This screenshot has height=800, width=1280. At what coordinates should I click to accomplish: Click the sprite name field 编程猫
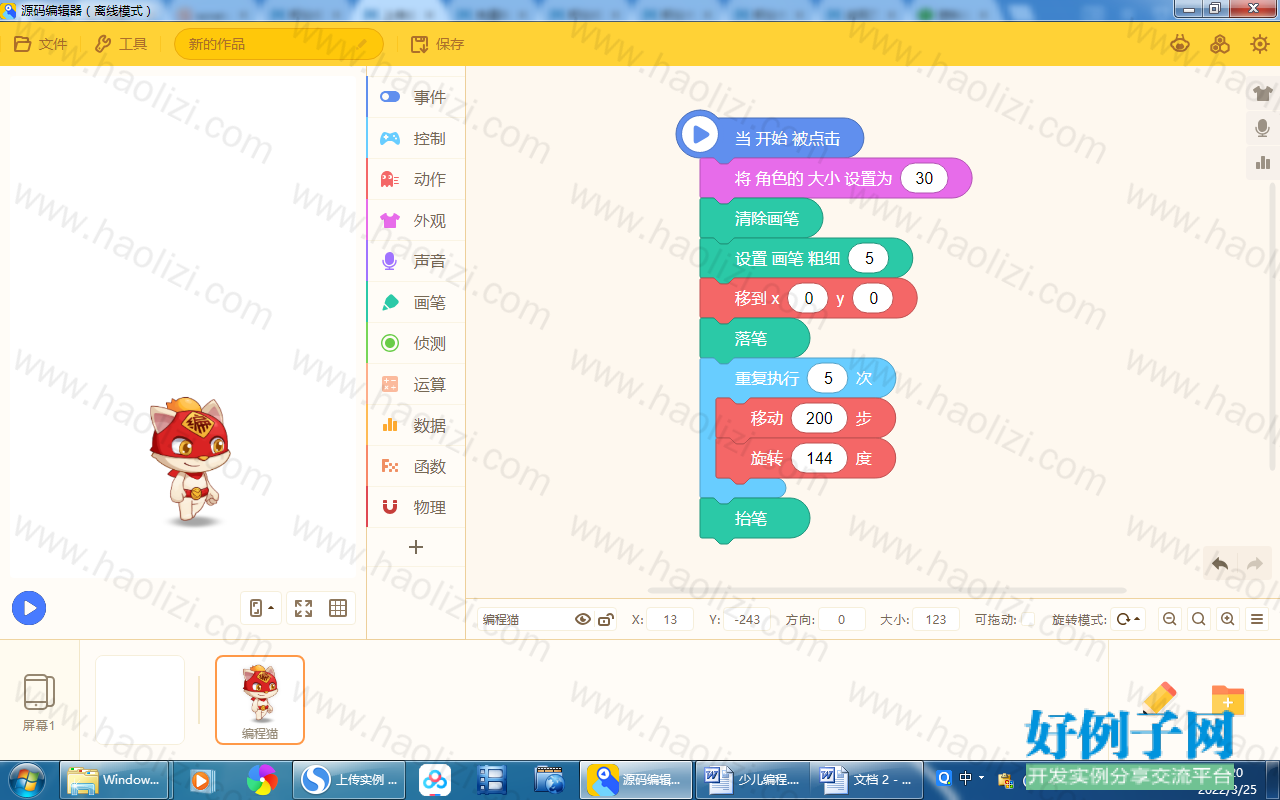pos(524,619)
